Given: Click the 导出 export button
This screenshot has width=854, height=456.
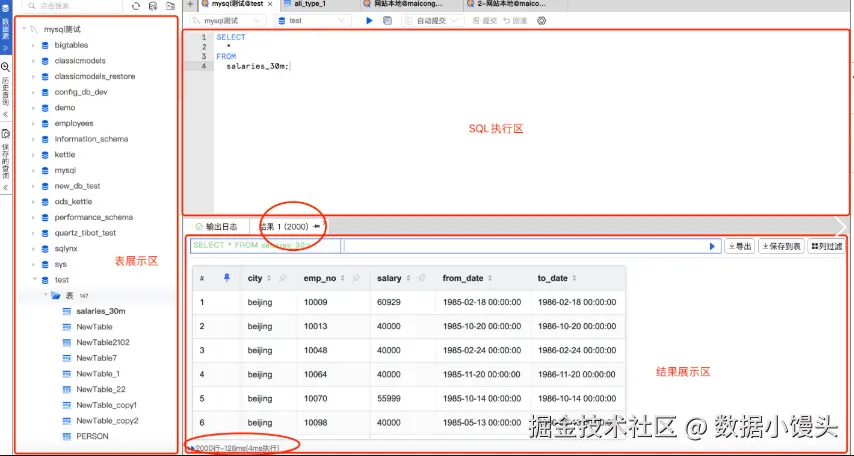Looking at the screenshot, I should click(x=740, y=247).
